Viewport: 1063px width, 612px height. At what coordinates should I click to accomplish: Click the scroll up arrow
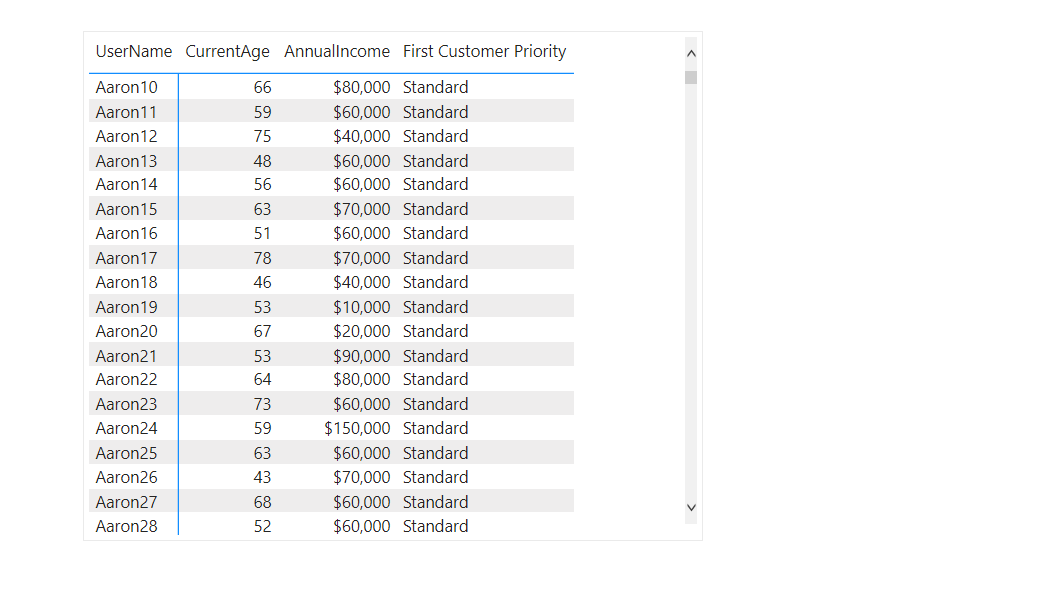[691, 54]
